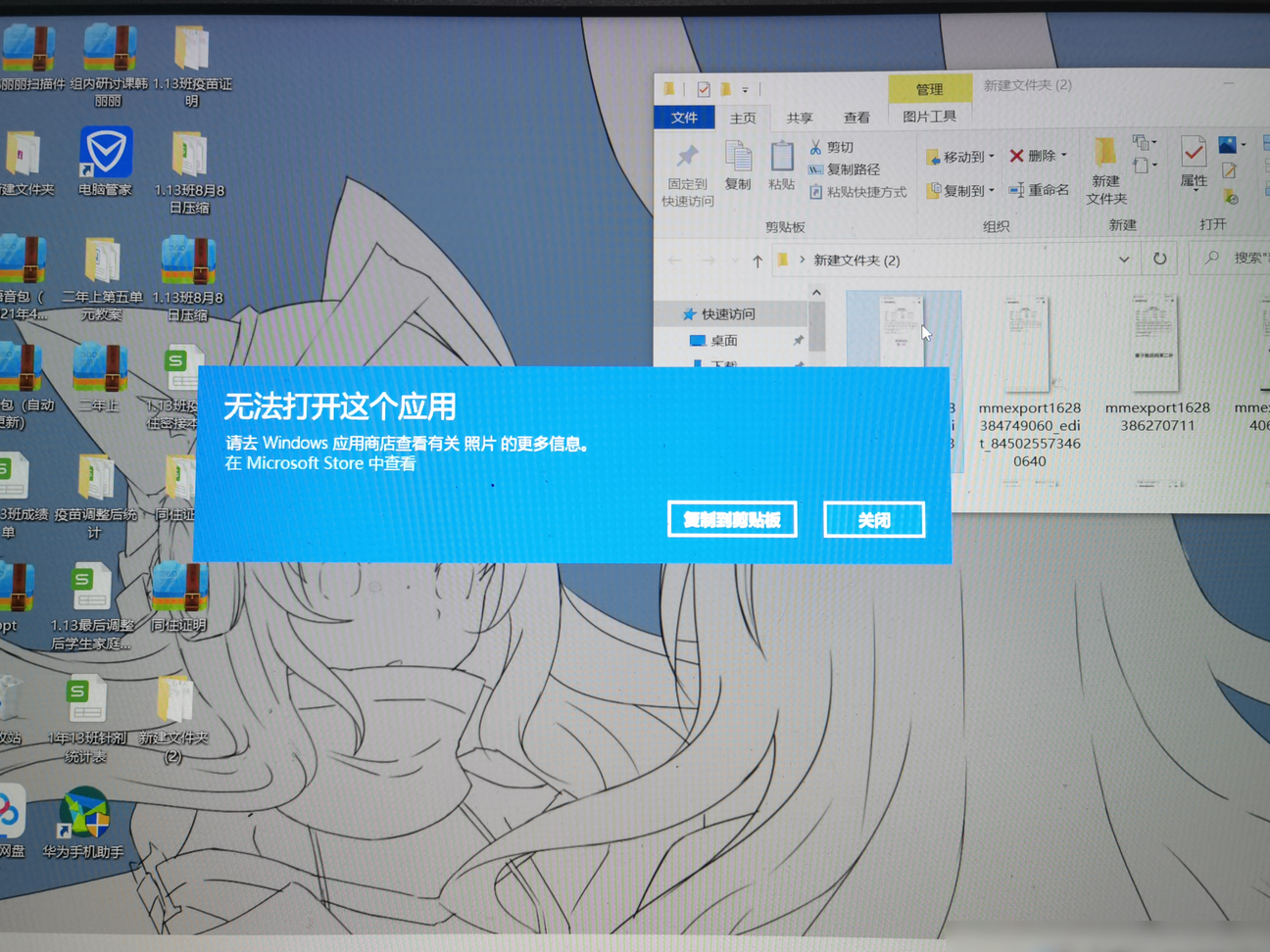Screen dimensions: 1270x952
Task: Click the picture open icon in 打开 group
Action: (x=1227, y=145)
